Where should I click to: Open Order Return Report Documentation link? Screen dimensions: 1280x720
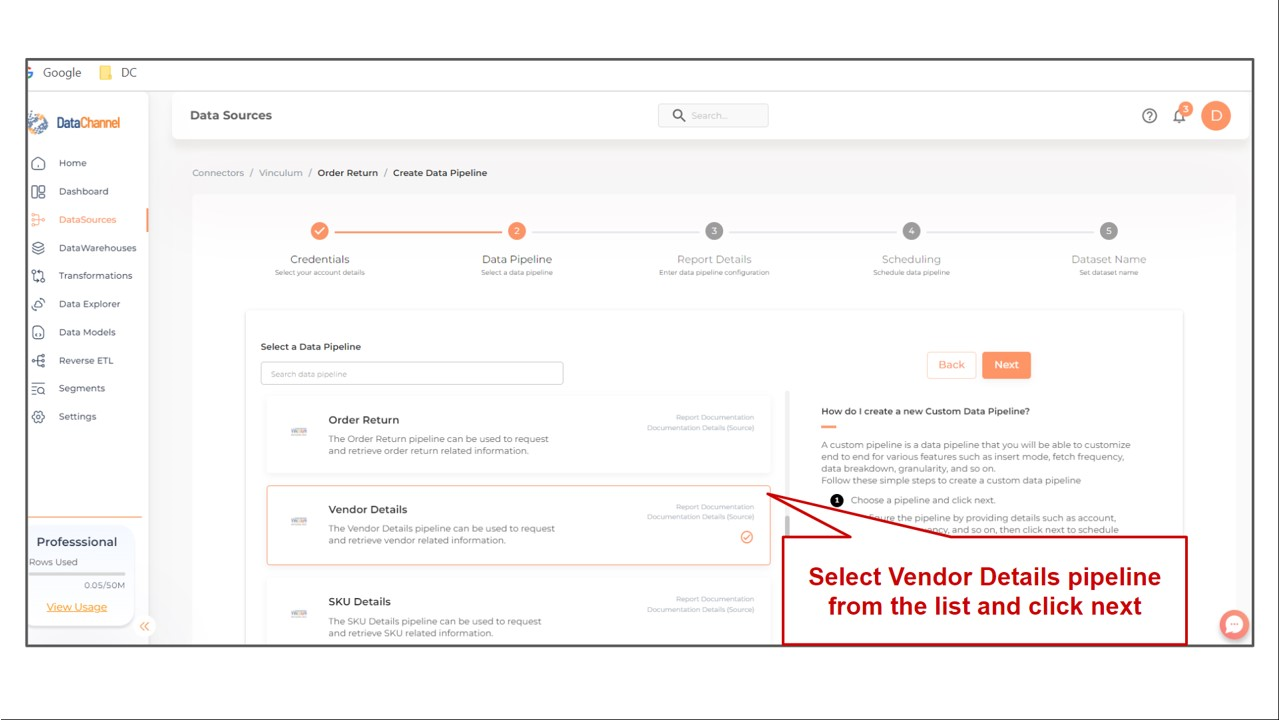click(715, 418)
